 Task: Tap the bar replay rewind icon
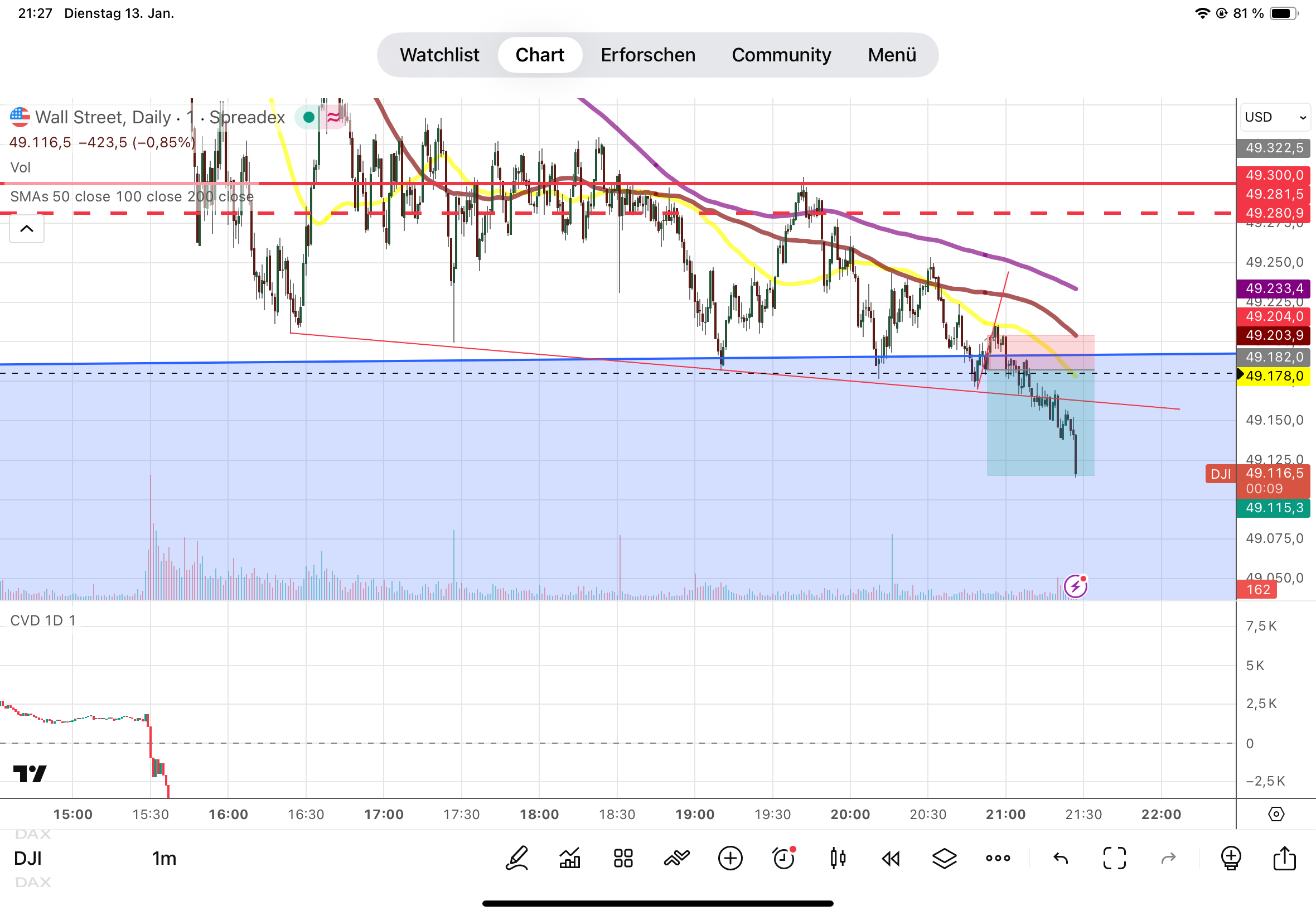tap(891, 858)
